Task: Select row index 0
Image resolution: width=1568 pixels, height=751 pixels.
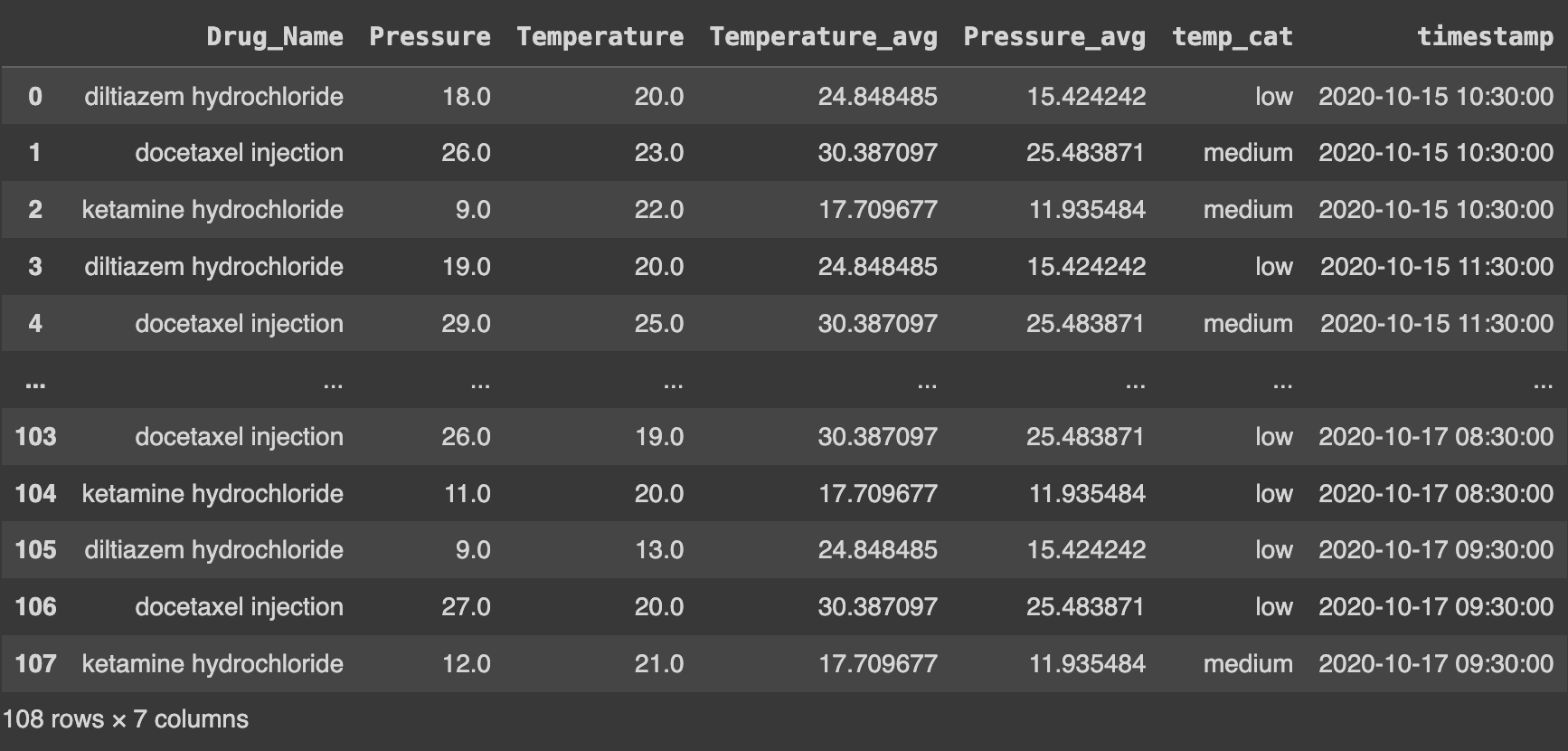Action: click(35, 96)
